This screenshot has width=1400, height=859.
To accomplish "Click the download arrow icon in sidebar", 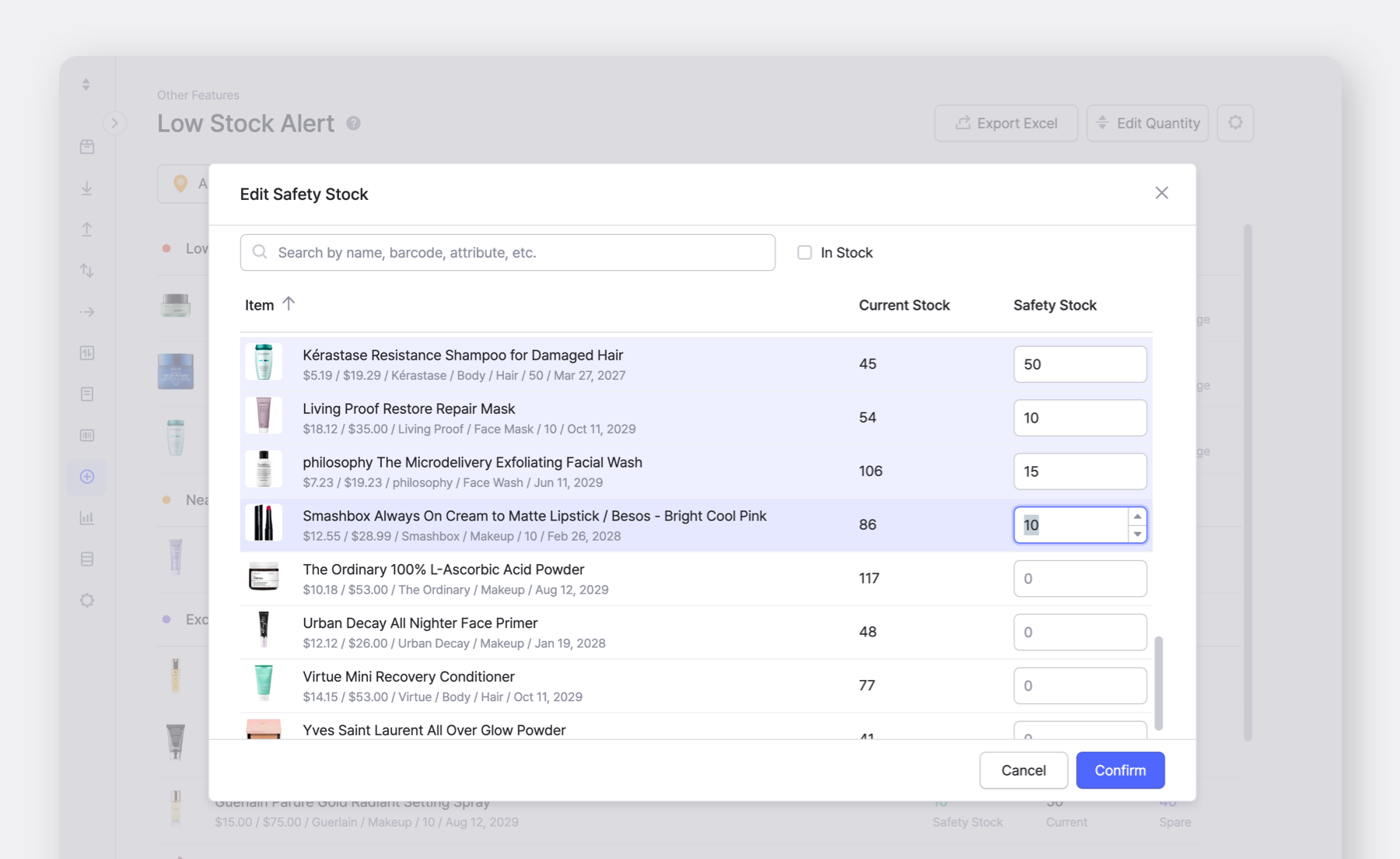I will click(x=86, y=188).
